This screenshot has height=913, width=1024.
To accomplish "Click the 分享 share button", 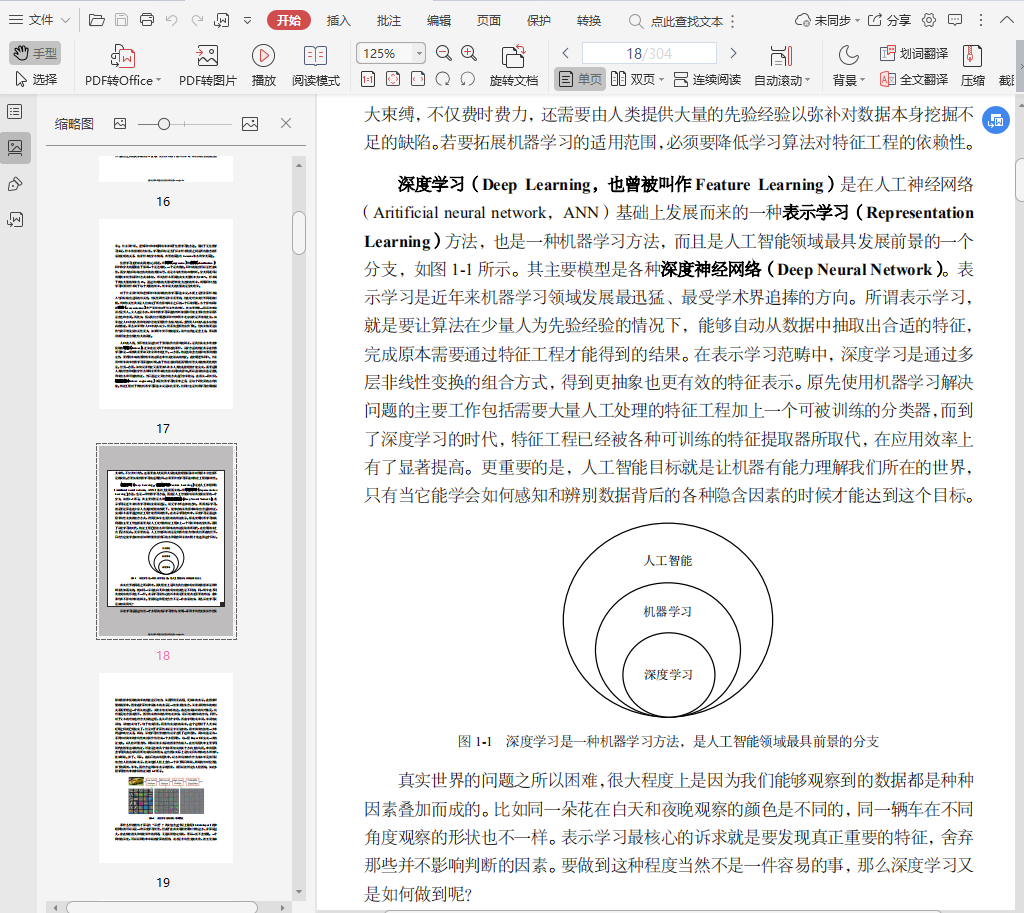I will pos(888,20).
